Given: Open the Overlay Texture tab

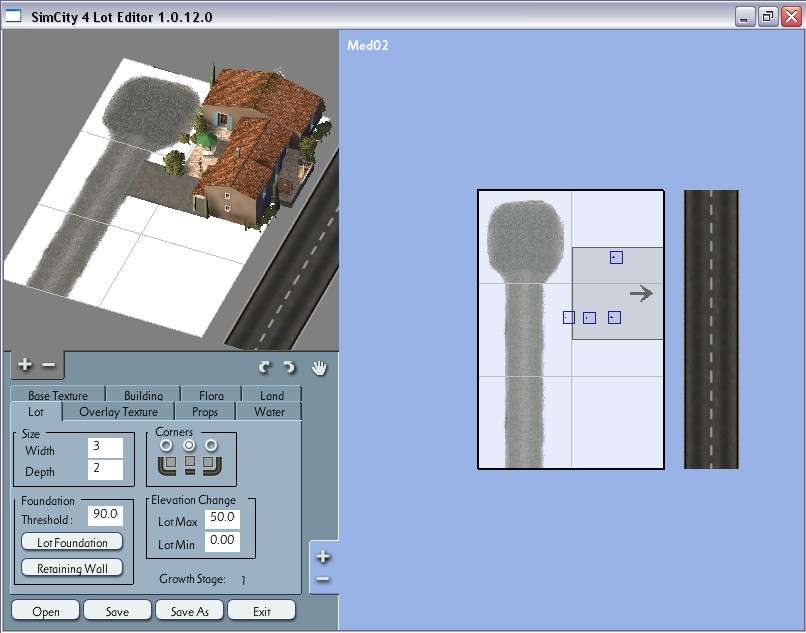Looking at the screenshot, I should pyautogui.click(x=118, y=412).
